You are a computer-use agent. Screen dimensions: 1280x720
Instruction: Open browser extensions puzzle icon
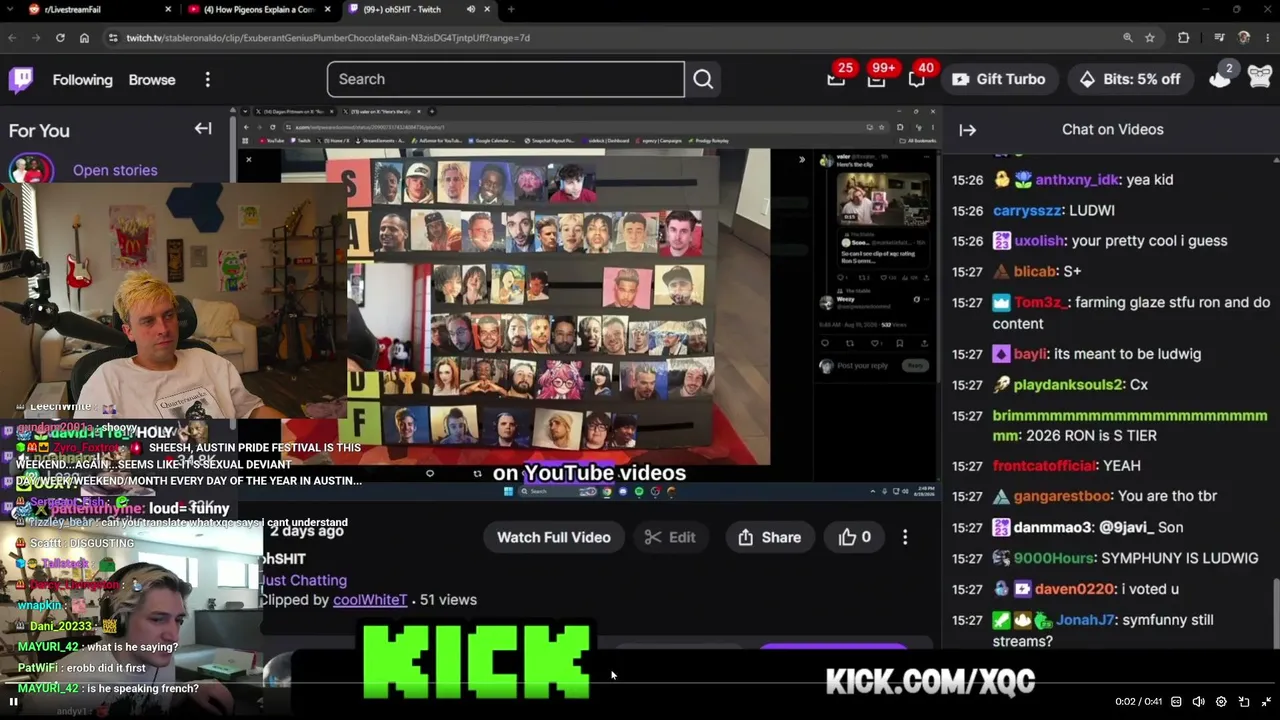pyautogui.click(x=1184, y=38)
